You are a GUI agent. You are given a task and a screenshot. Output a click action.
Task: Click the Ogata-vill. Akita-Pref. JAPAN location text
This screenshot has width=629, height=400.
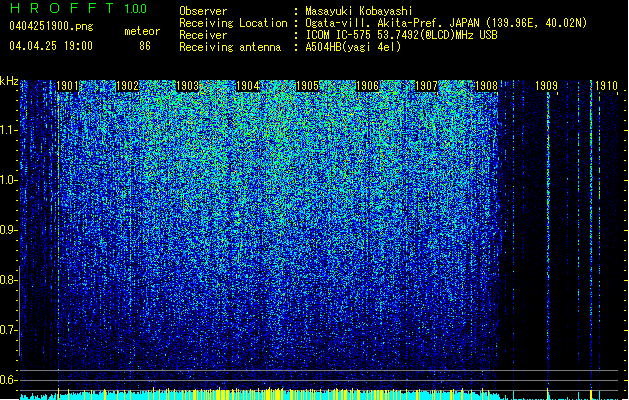click(x=446, y=23)
